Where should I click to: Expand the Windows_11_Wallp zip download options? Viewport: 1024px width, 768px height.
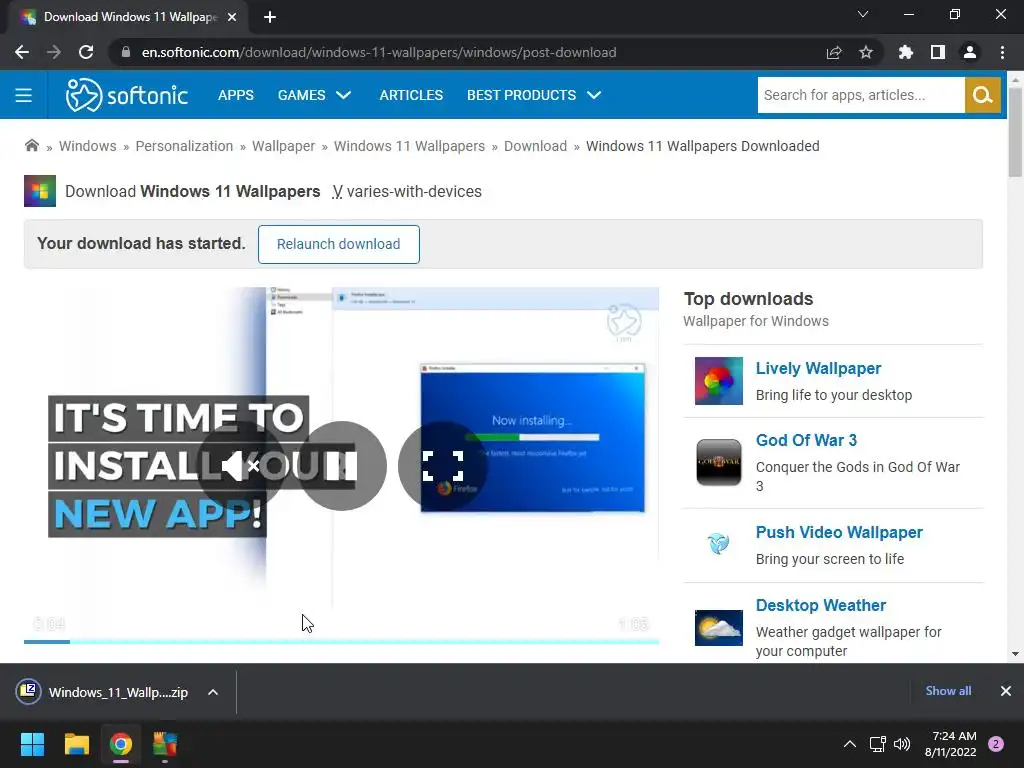tap(213, 692)
